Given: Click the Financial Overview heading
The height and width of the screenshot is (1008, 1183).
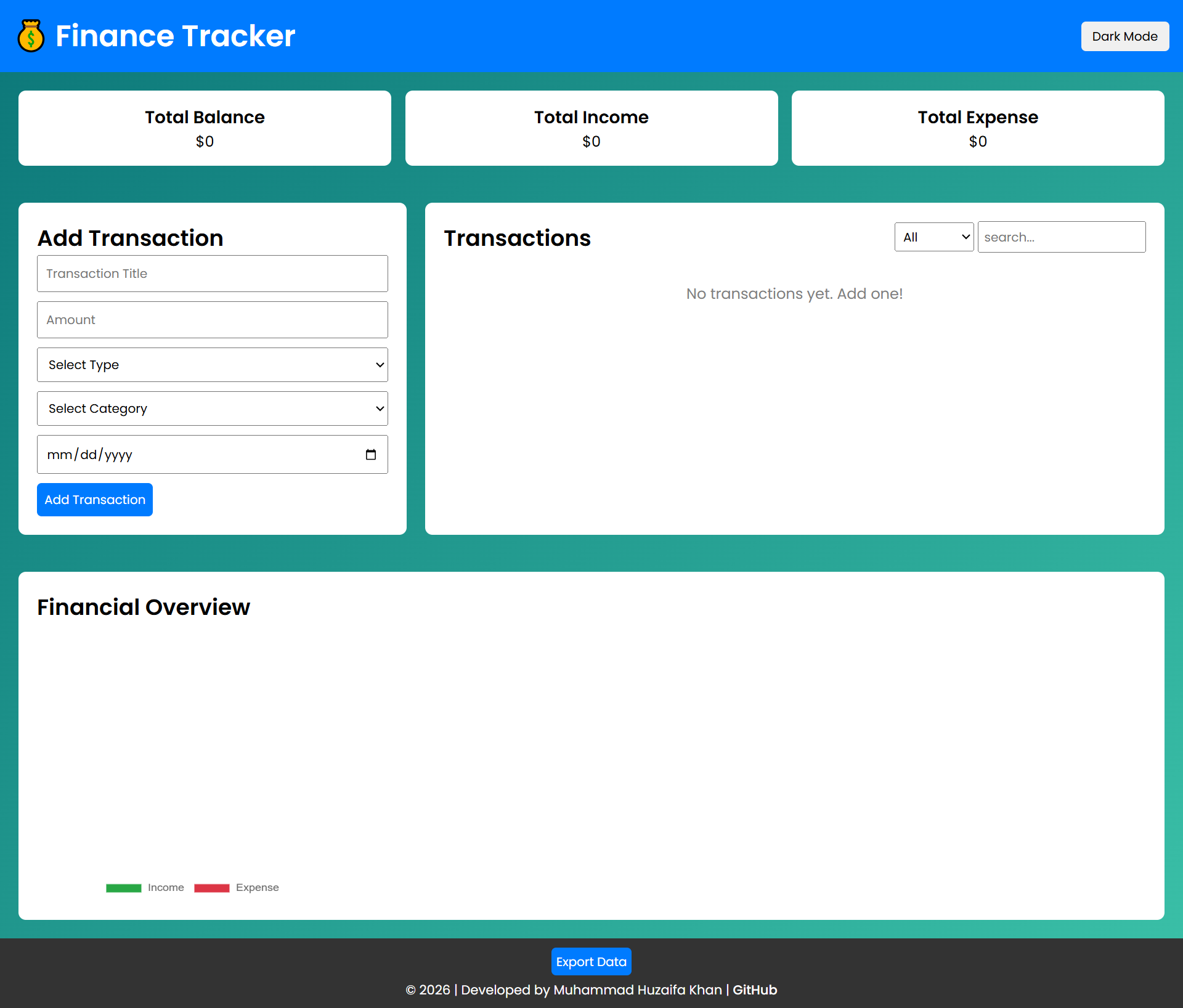Looking at the screenshot, I should (144, 607).
